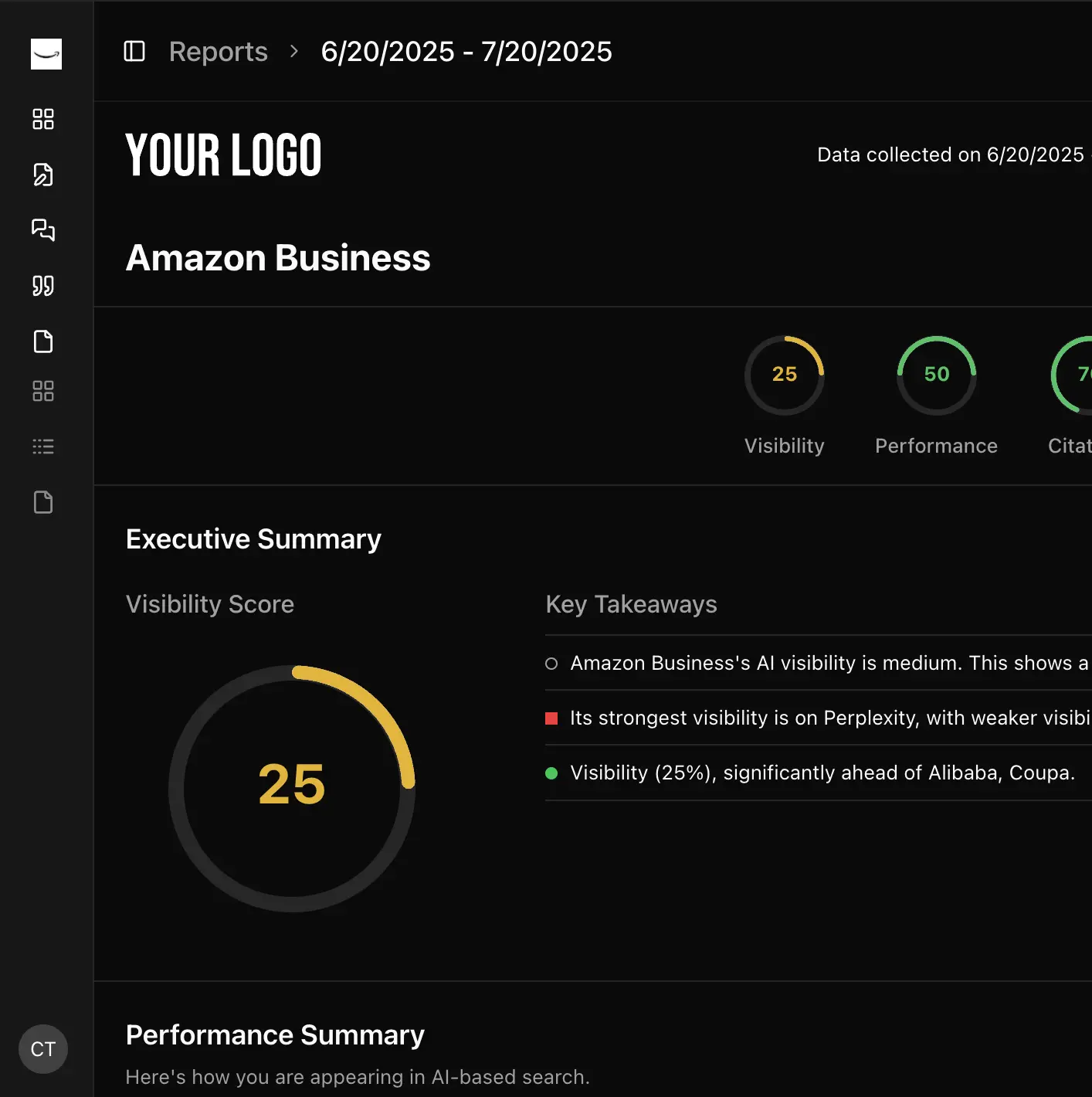Click the Performance 50 gauge
Viewport: 1092px width, 1097px height.
937,375
